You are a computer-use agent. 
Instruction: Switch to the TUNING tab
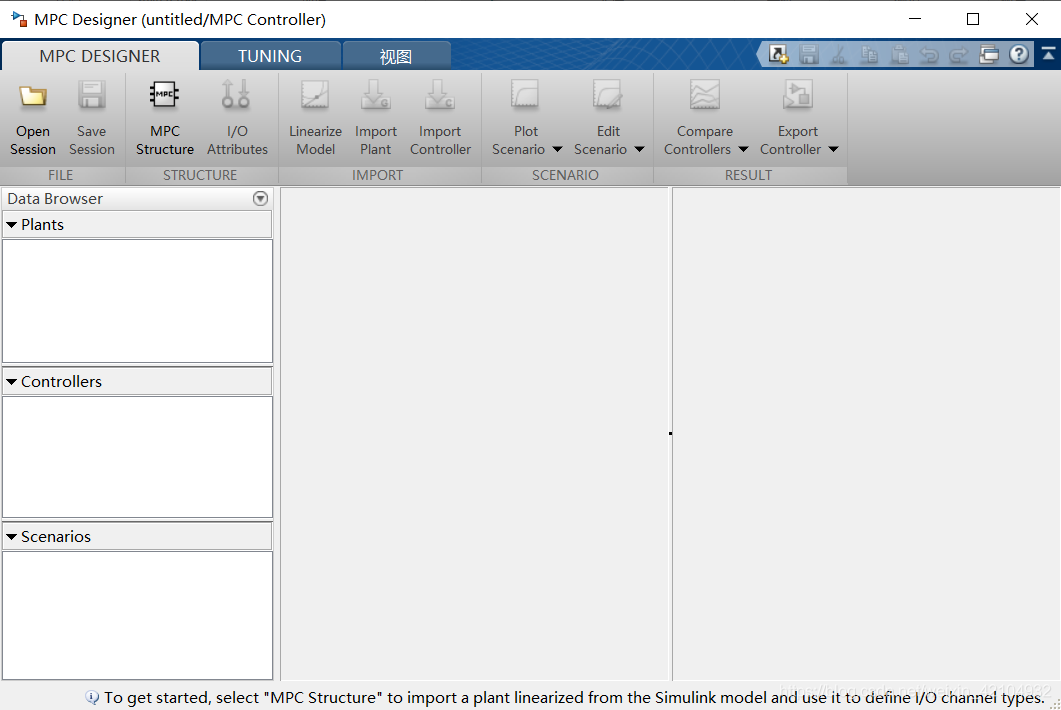click(270, 56)
